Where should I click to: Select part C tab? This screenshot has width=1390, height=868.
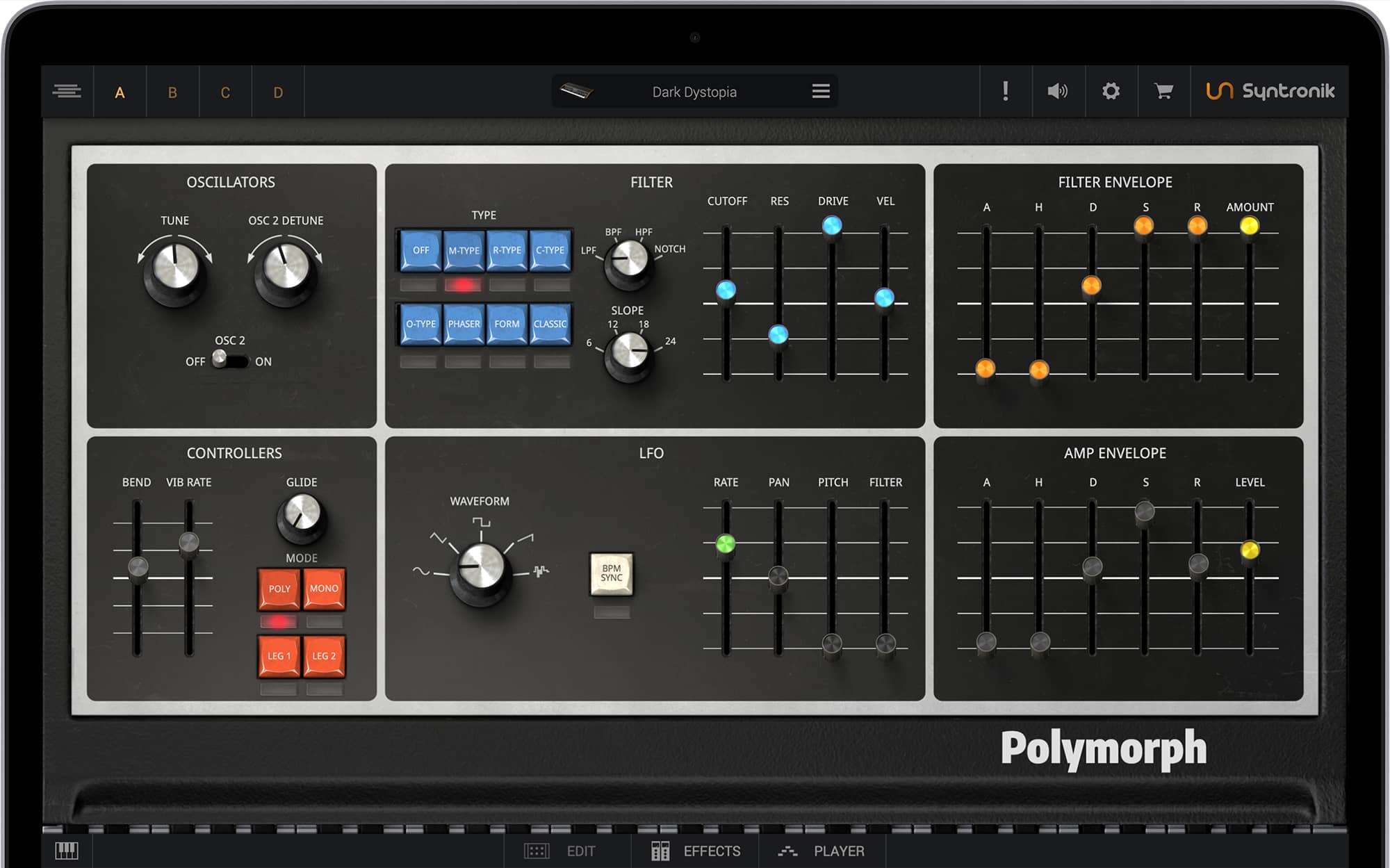pyautogui.click(x=225, y=92)
